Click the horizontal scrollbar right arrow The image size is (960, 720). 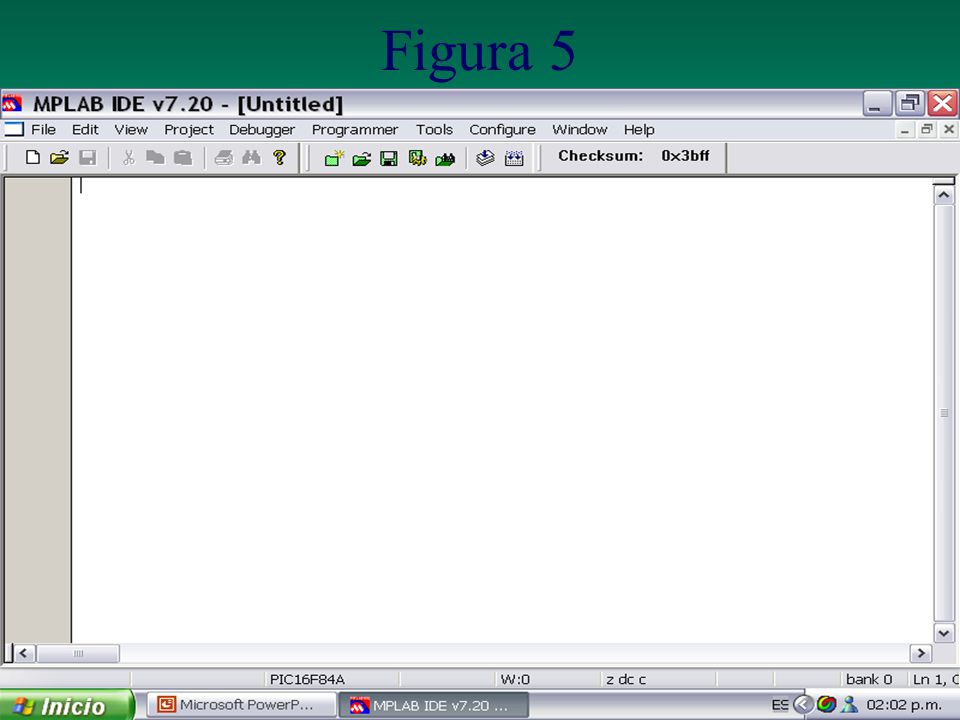(x=921, y=653)
